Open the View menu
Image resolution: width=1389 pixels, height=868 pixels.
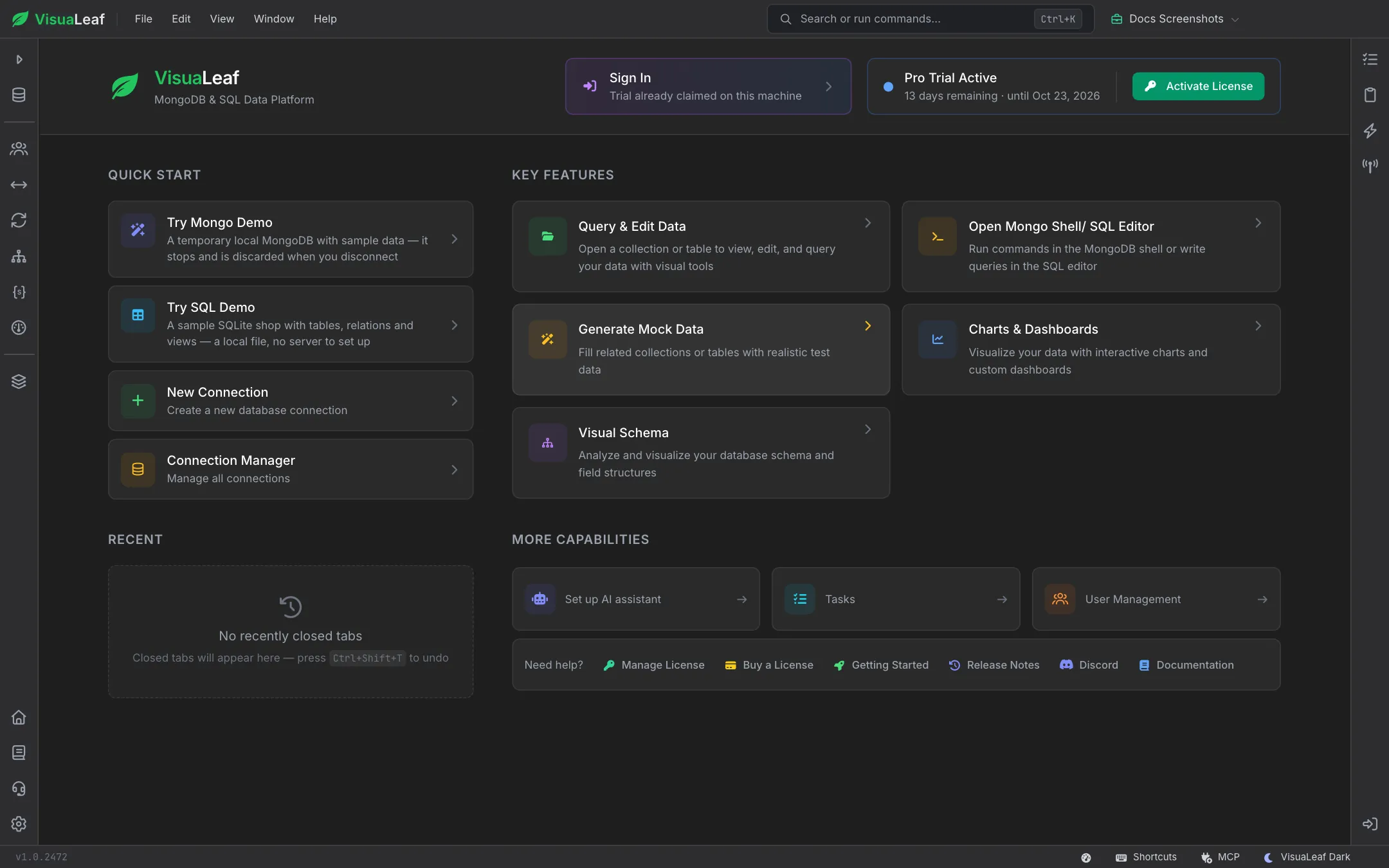(222, 19)
